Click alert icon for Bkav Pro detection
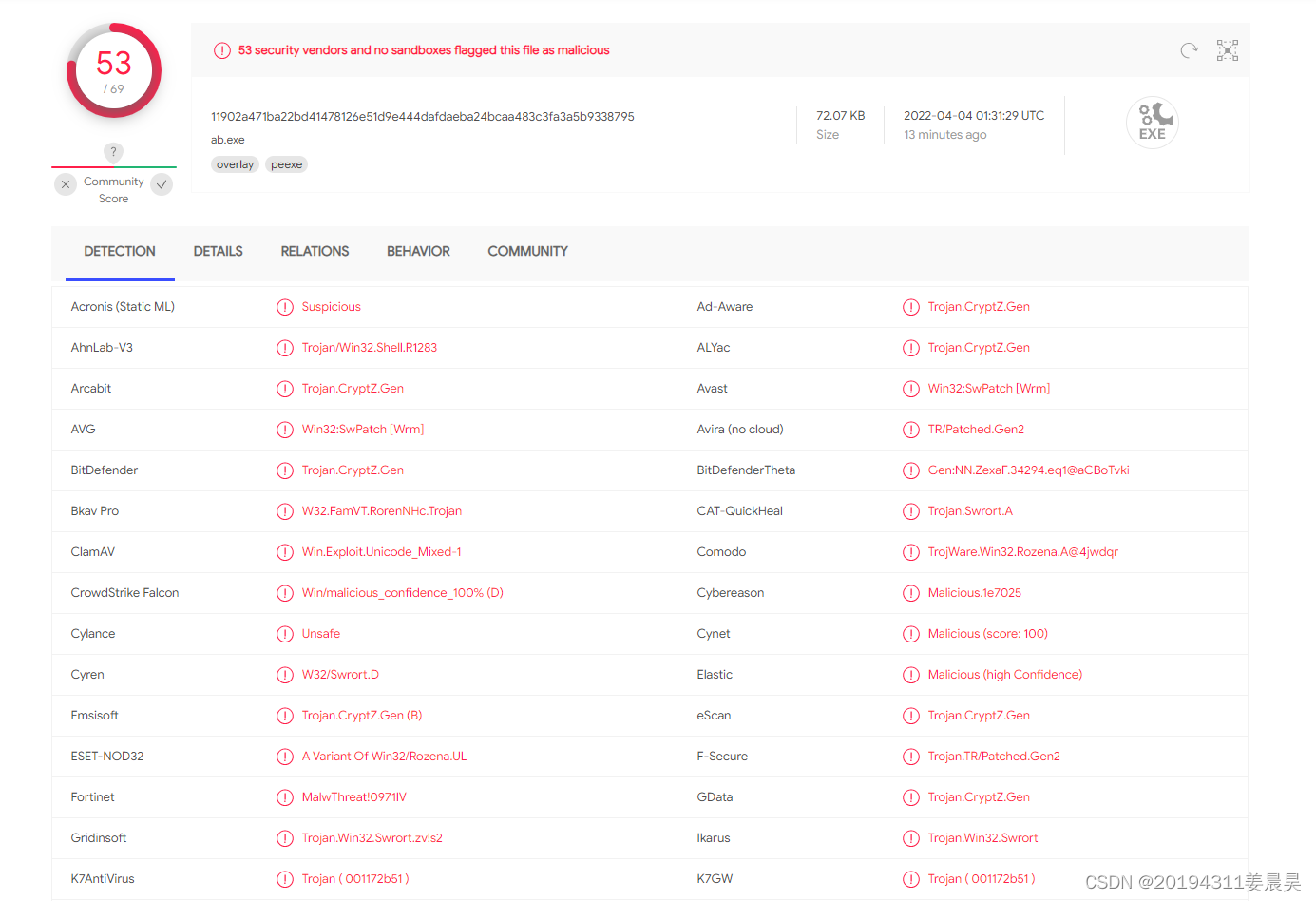Image resolution: width=1316 pixels, height=901 pixels. coord(285,511)
